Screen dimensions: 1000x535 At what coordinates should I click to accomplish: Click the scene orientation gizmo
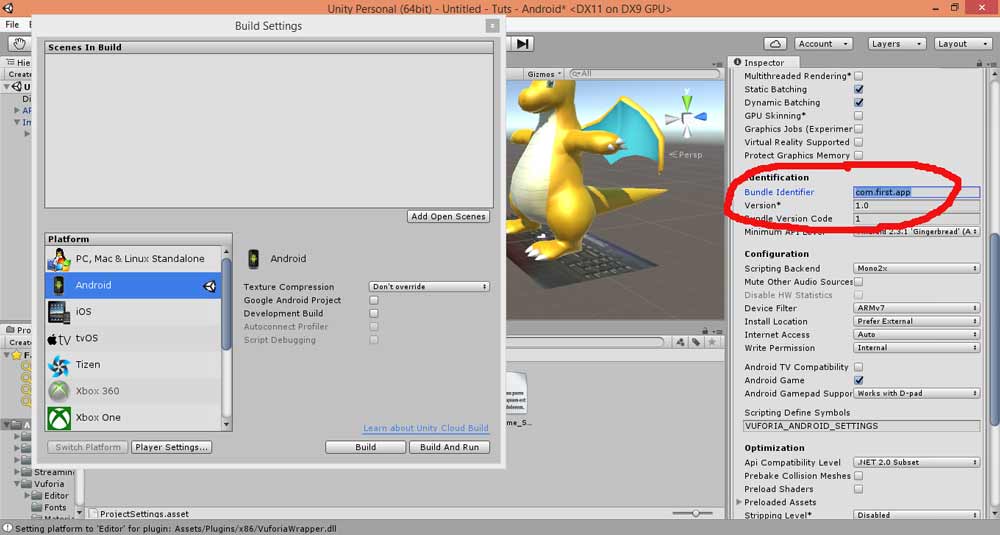click(686, 122)
